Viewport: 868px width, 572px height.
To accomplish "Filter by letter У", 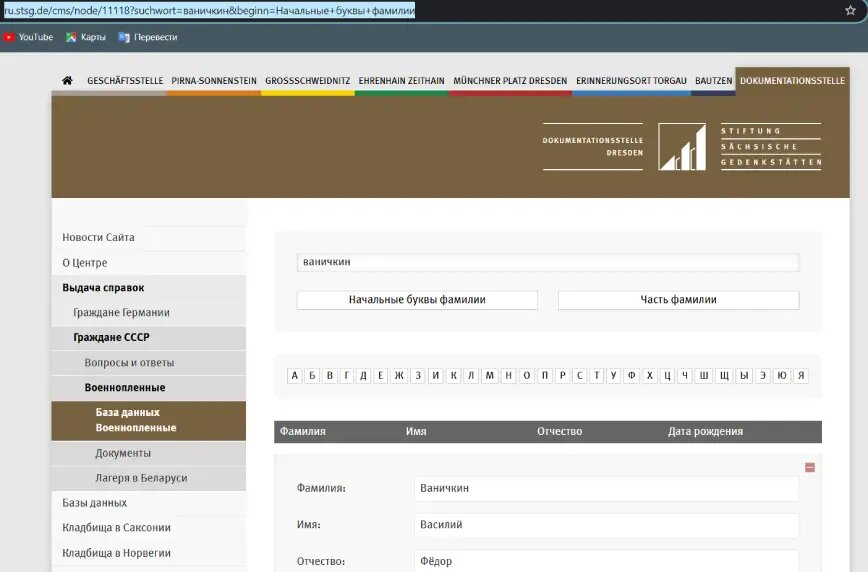I will click(x=613, y=376).
